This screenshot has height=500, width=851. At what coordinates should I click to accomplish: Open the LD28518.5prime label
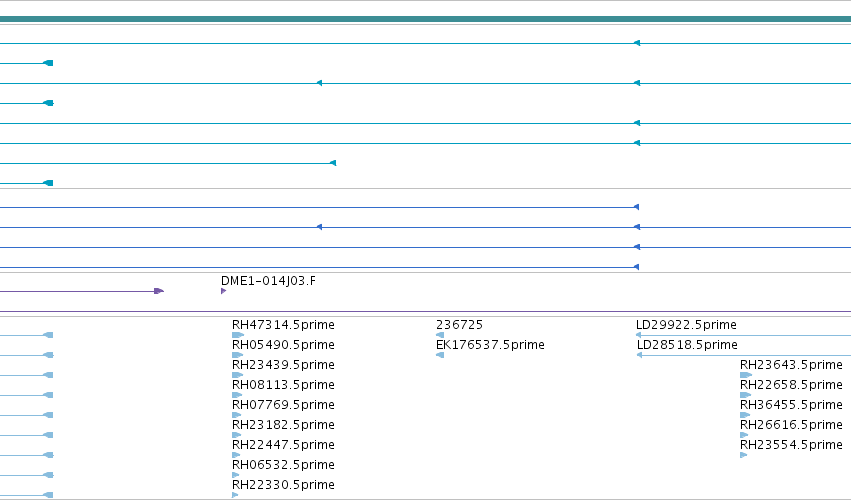tap(687, 345)
